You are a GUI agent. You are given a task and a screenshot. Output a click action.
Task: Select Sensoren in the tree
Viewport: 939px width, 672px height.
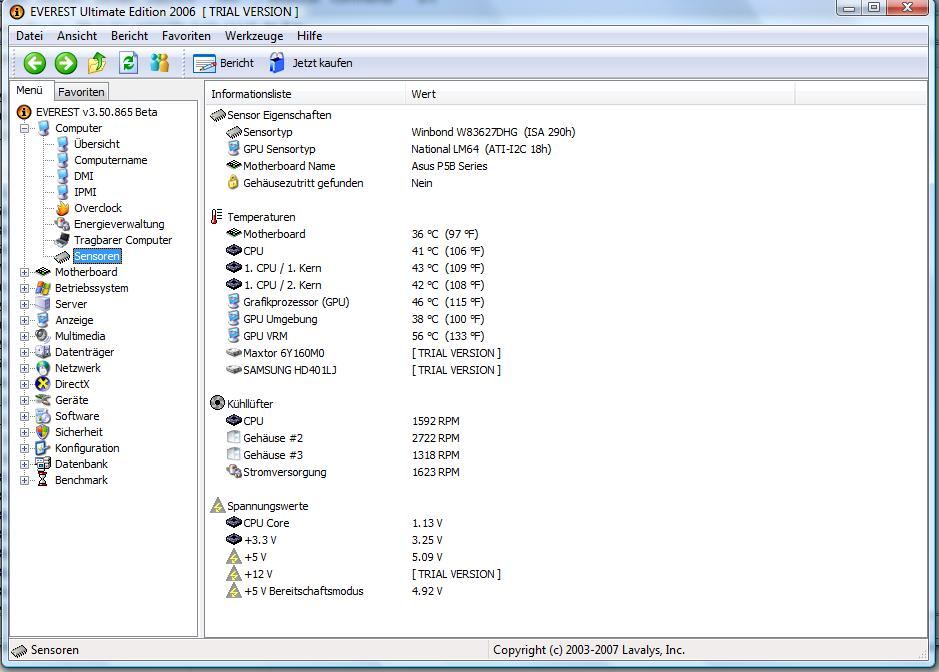(97, 256)
